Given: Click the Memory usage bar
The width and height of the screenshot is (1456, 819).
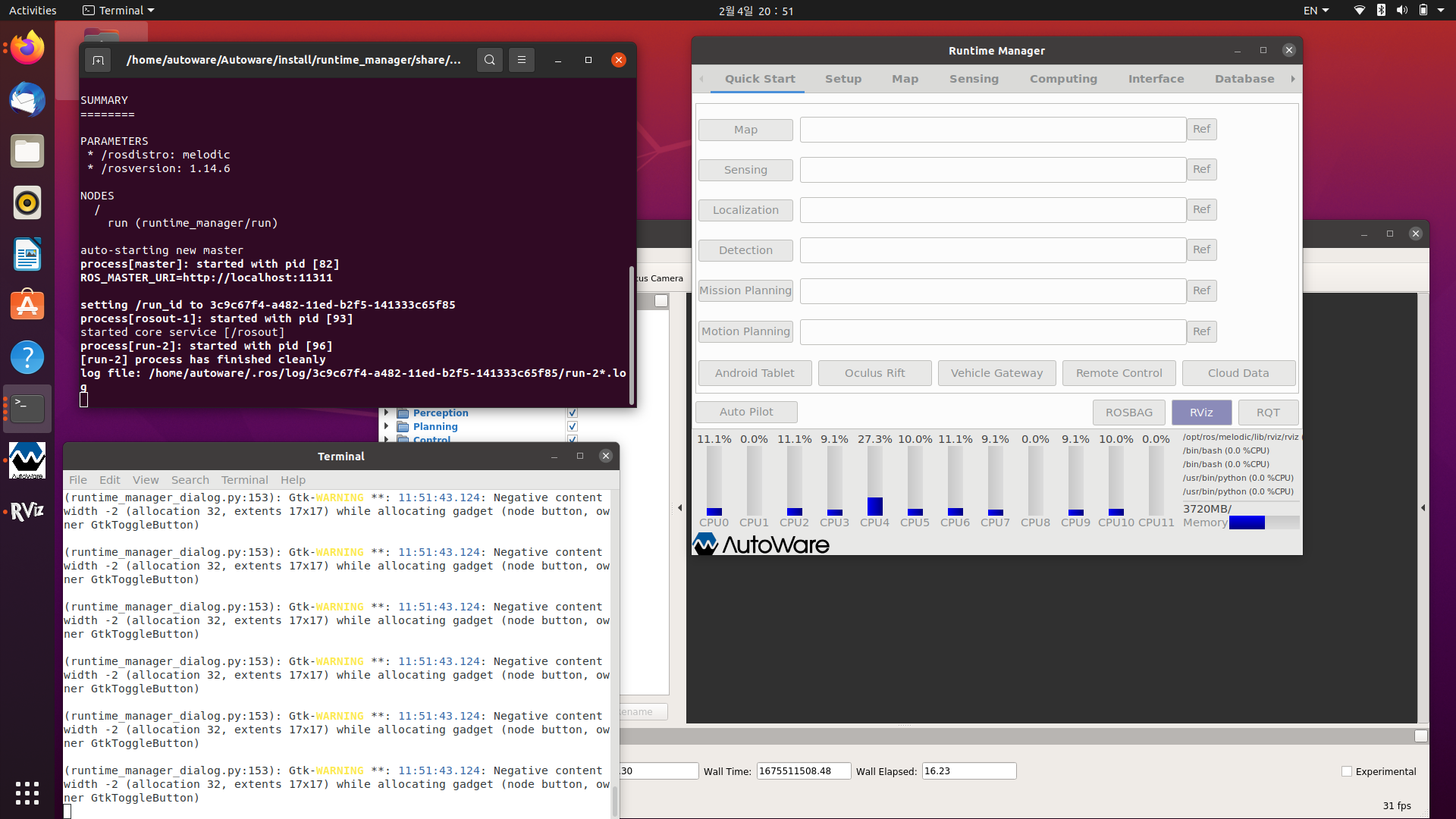Looking at the screenshot, I should [x=1264, y=522].
